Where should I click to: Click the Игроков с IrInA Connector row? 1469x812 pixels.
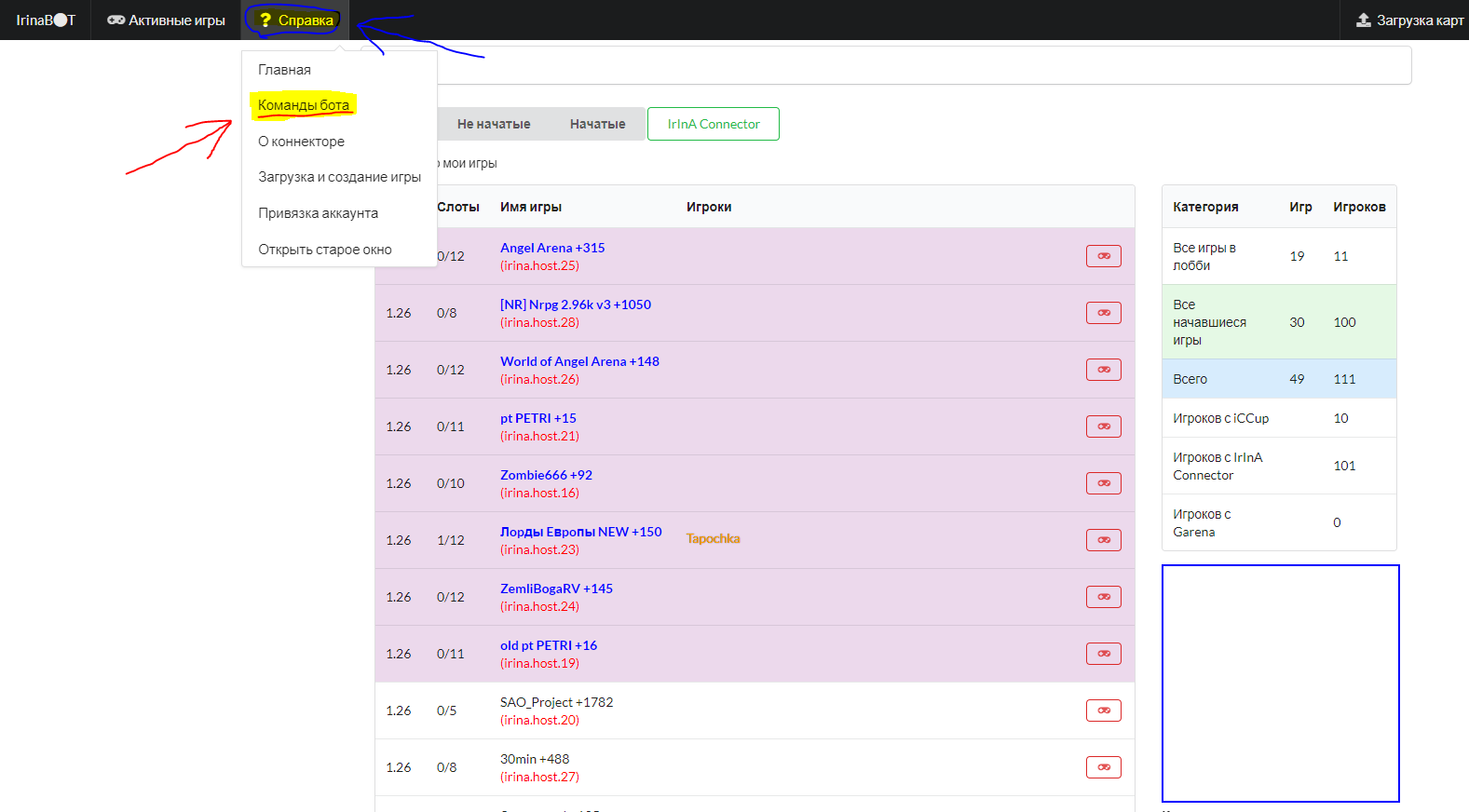1279,466
